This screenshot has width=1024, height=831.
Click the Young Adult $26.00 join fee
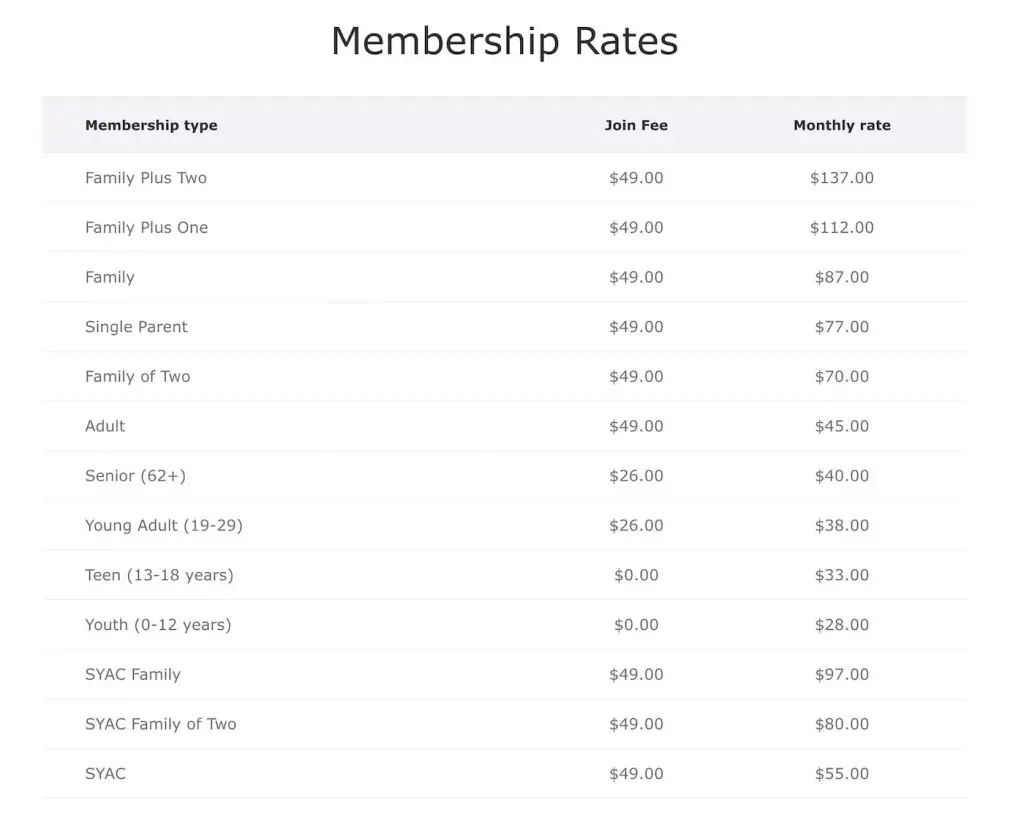(x=636, y=525)
